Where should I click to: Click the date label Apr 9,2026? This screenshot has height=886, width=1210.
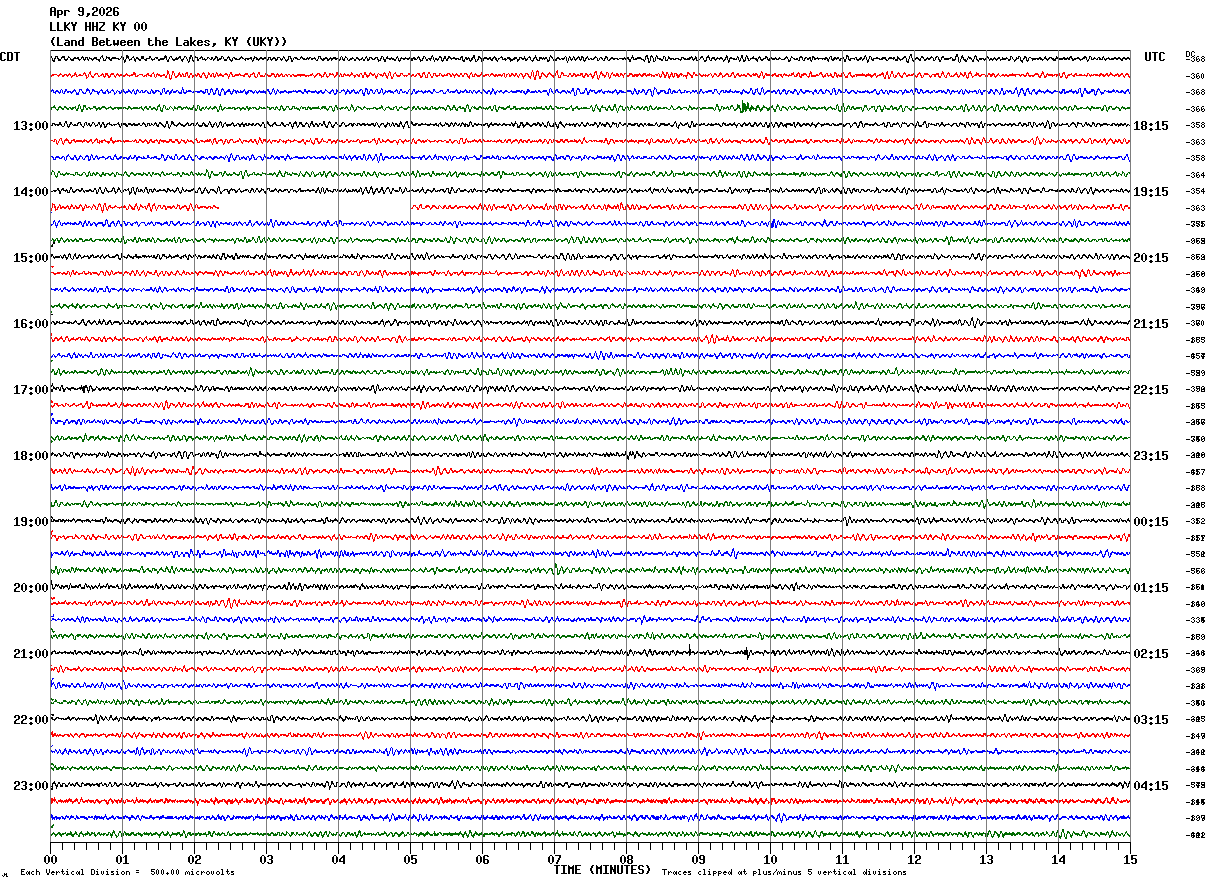85,12
